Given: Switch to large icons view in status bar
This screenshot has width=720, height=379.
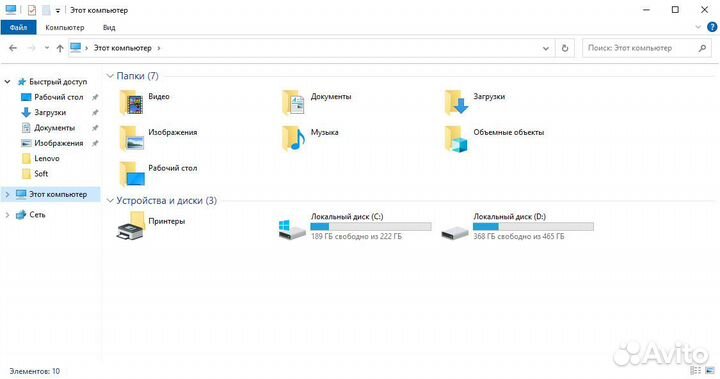Looking at the screenshot, I should pos(710,370).
